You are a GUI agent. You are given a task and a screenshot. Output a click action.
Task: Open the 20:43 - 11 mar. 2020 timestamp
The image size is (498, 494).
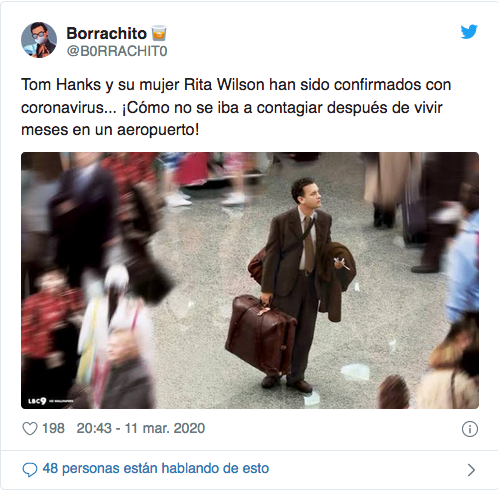[141, 428]
